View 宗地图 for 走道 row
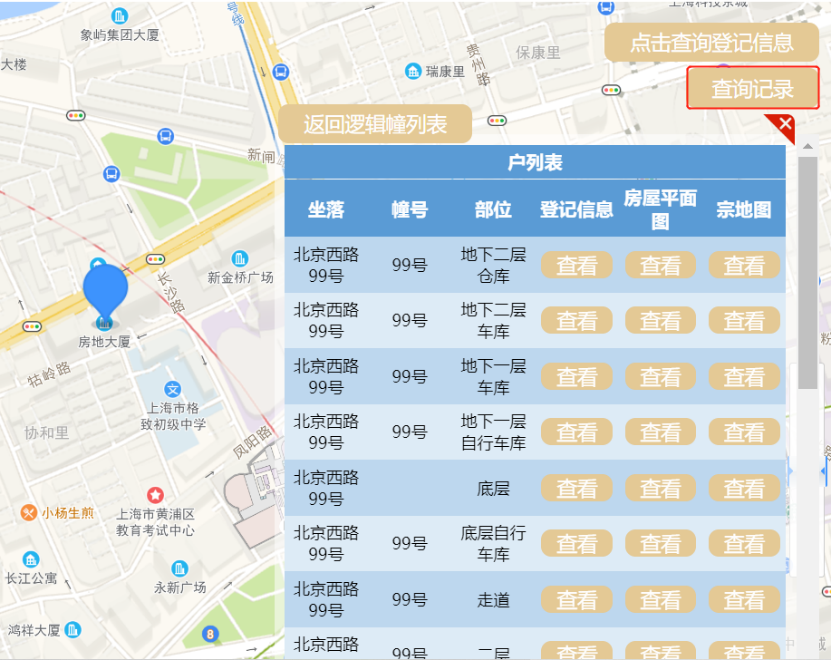 pyautogui.click(x=744, y=600)
